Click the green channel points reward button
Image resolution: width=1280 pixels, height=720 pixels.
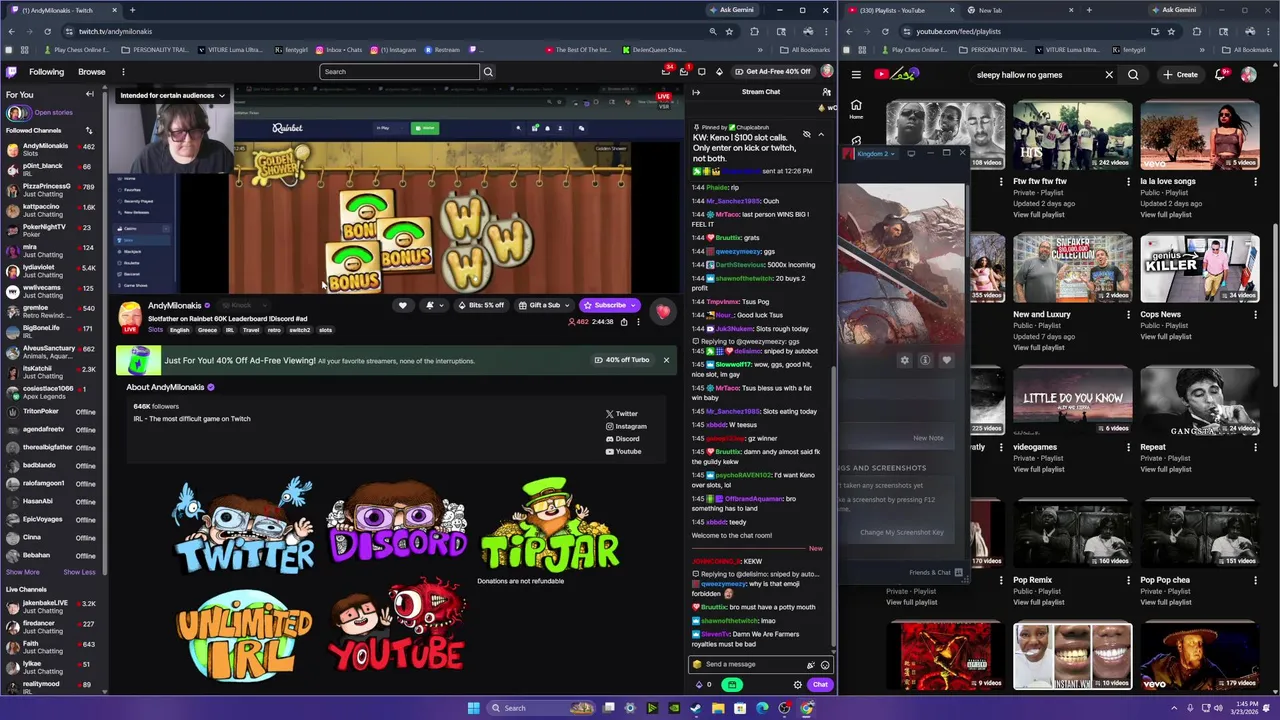pos(732,685)
